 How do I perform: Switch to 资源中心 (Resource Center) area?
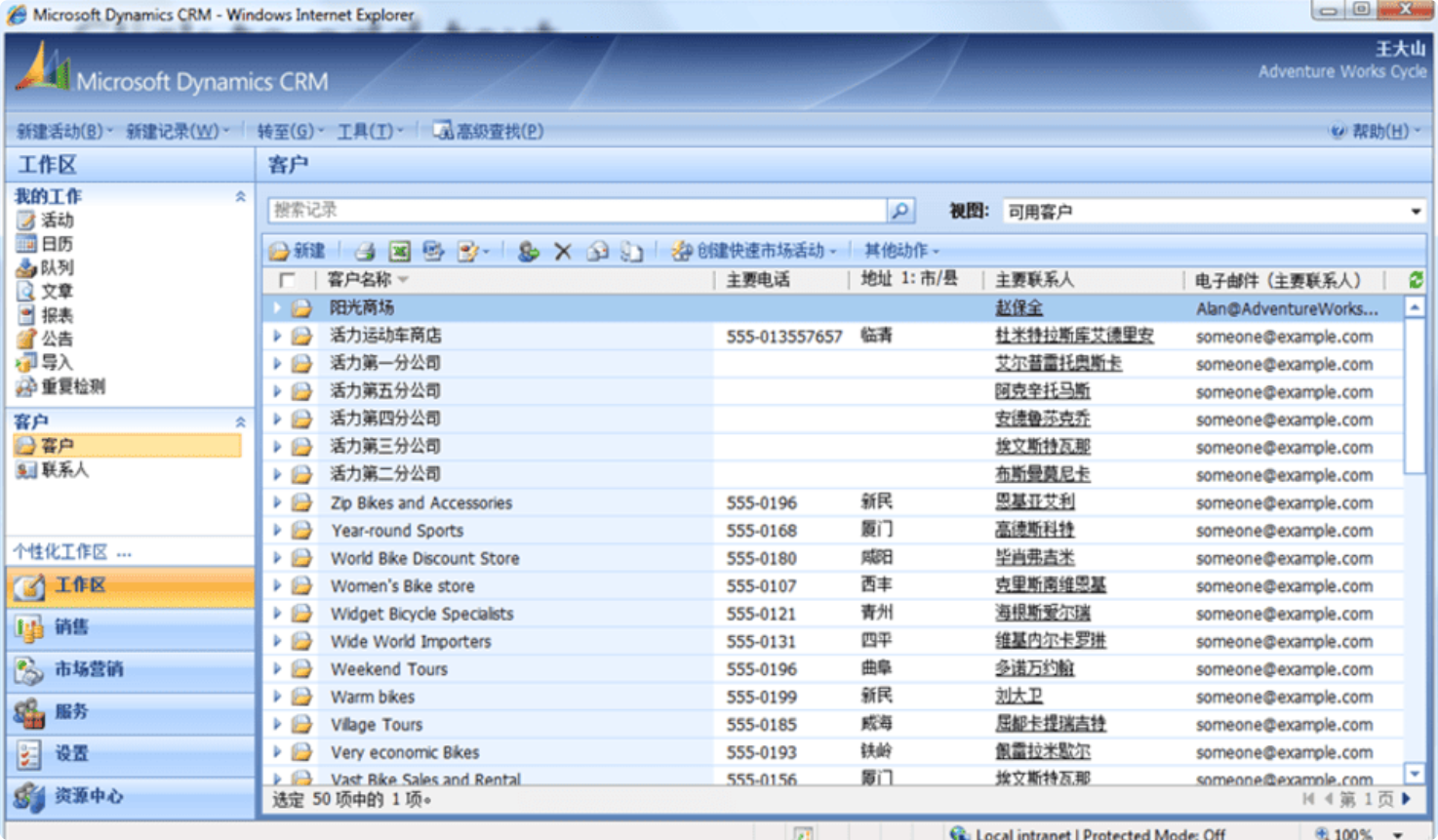[x=131, y=796]
